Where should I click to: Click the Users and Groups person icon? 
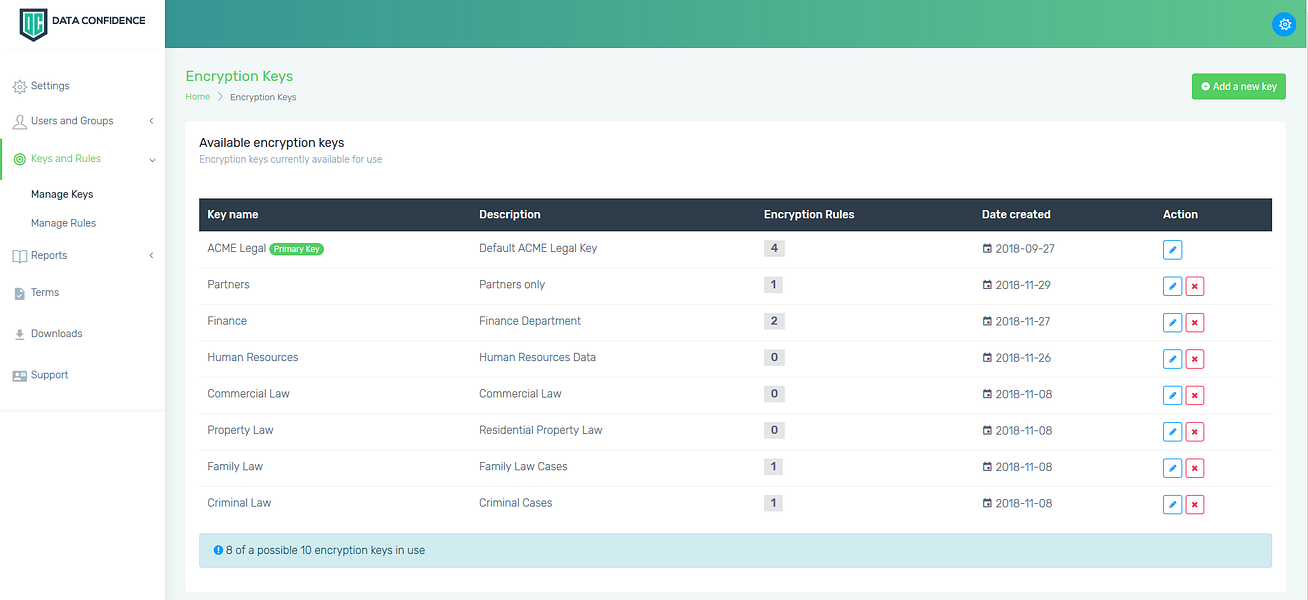pos(20,122)
